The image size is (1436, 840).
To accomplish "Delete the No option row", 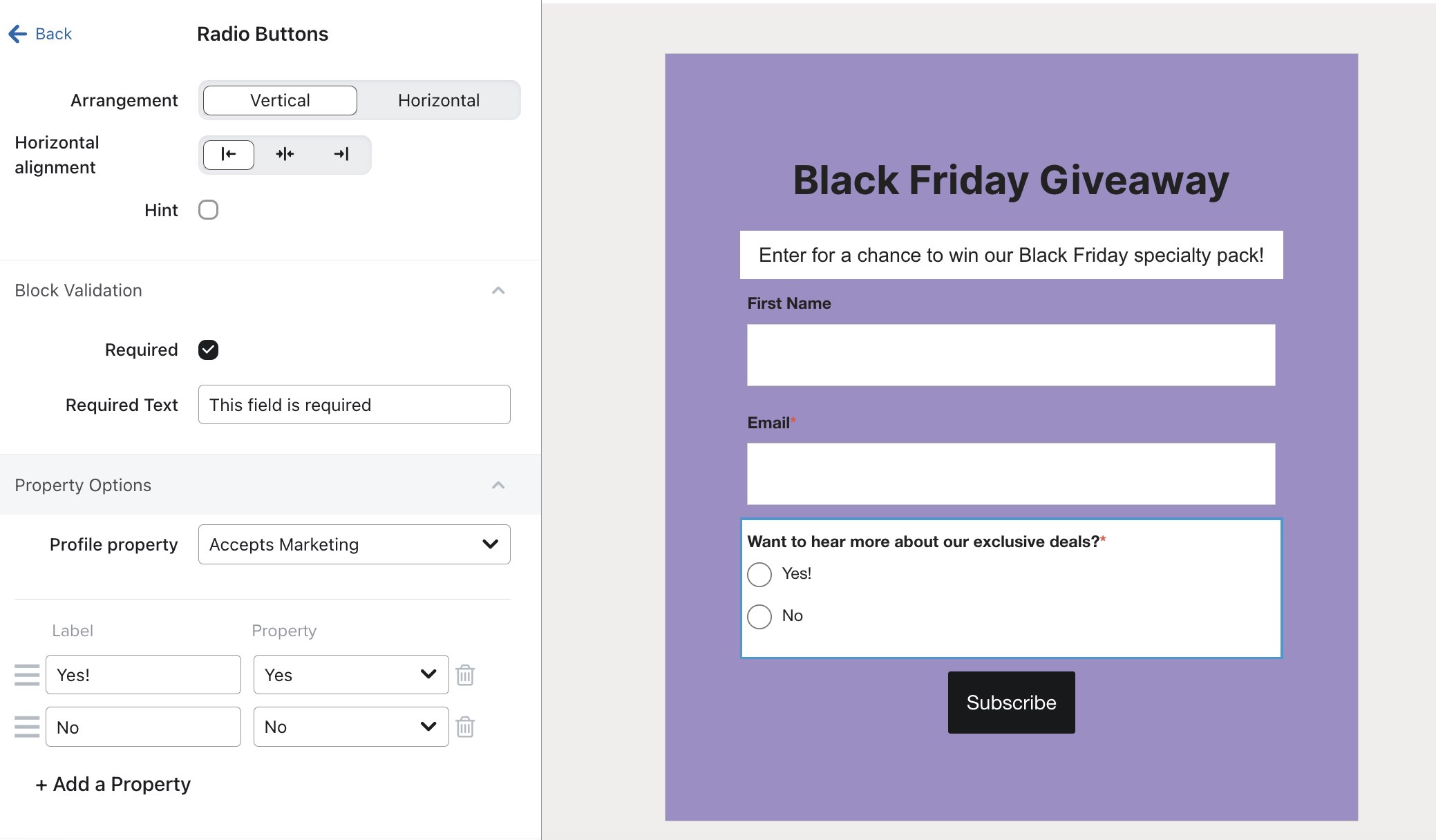I will tap(465, 727).
